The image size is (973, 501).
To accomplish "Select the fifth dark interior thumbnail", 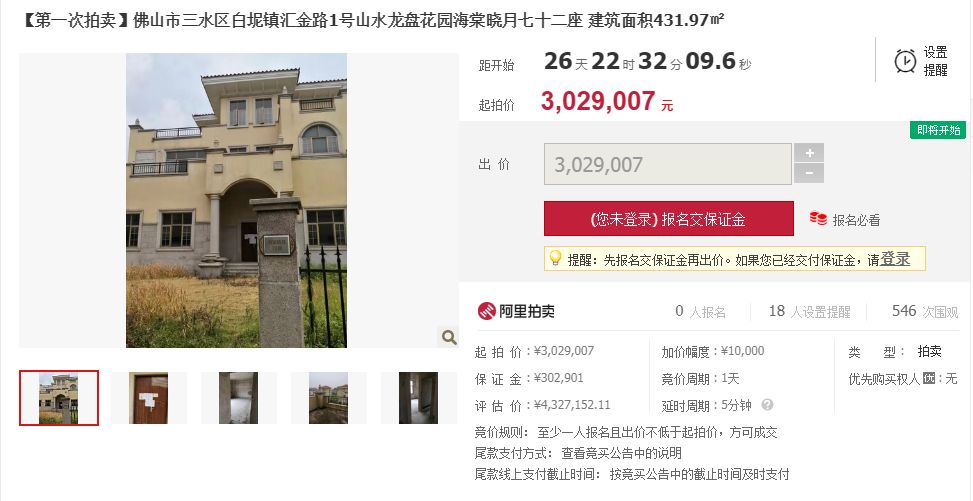I will (x=418, y=398).
